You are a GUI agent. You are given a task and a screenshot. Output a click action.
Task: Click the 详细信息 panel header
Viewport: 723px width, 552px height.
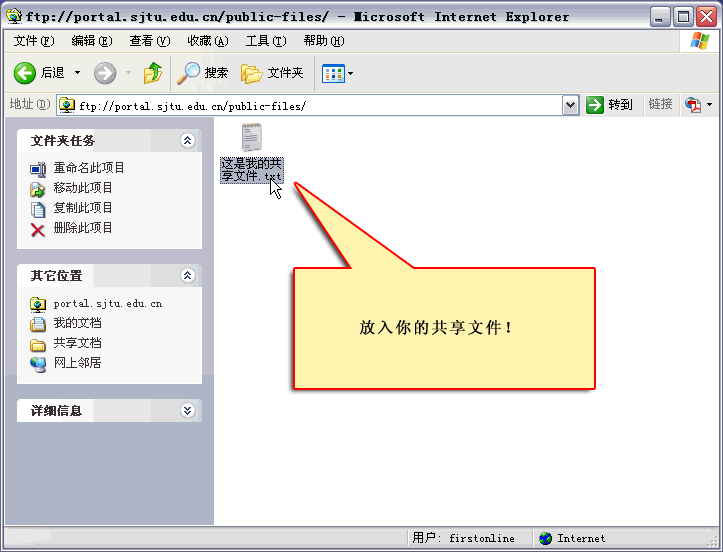pos(109,410)
